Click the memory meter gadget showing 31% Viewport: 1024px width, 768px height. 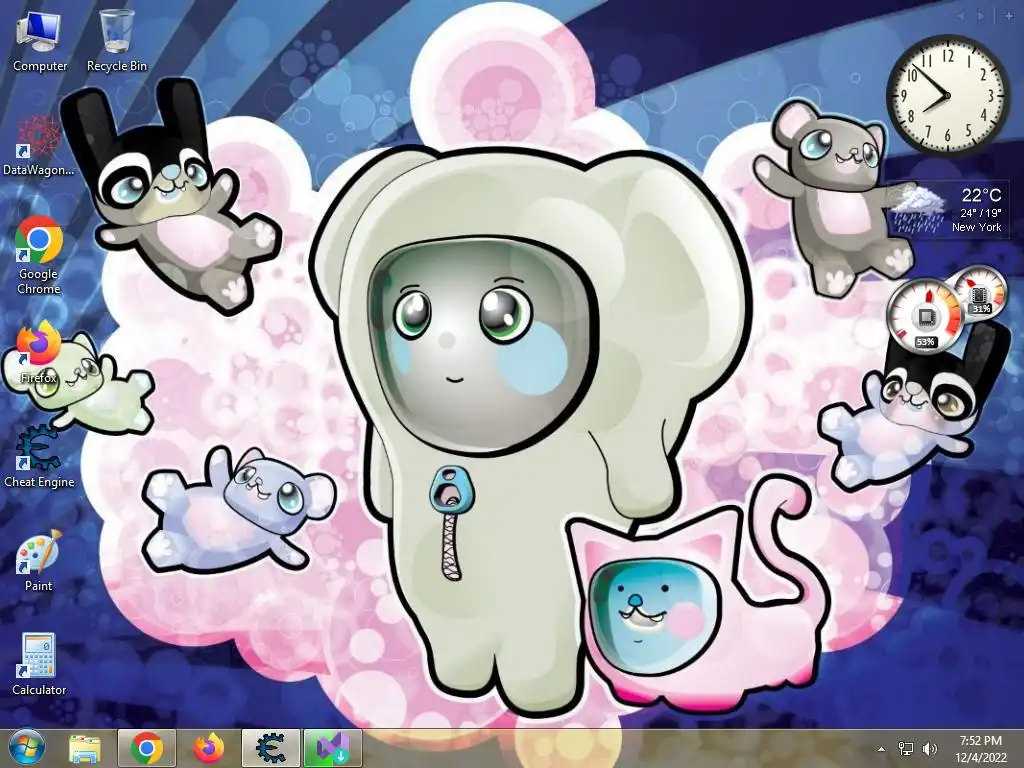(979, 292)
